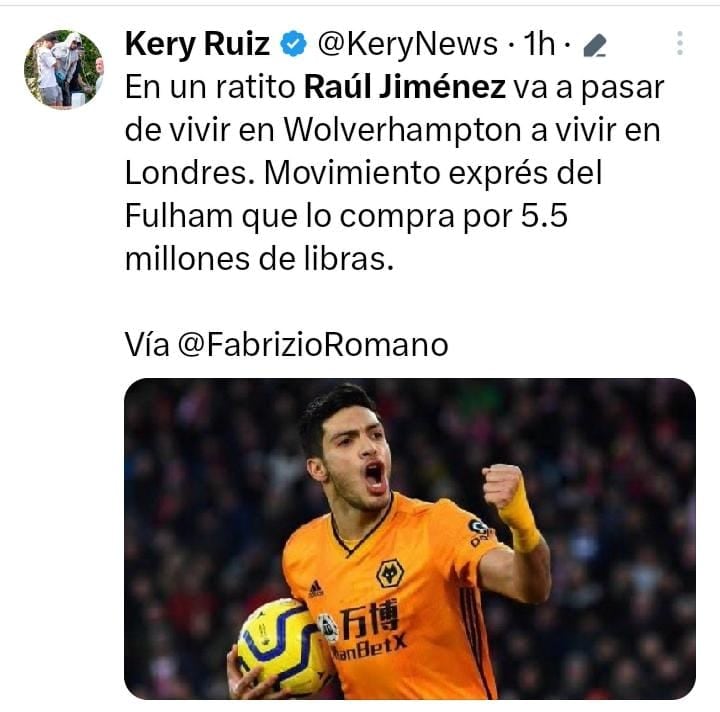Image resolution: width=720 pixels, height=712 pixels.
Task: Click the word Fulham in the tweet
Action: pos(179,216)
